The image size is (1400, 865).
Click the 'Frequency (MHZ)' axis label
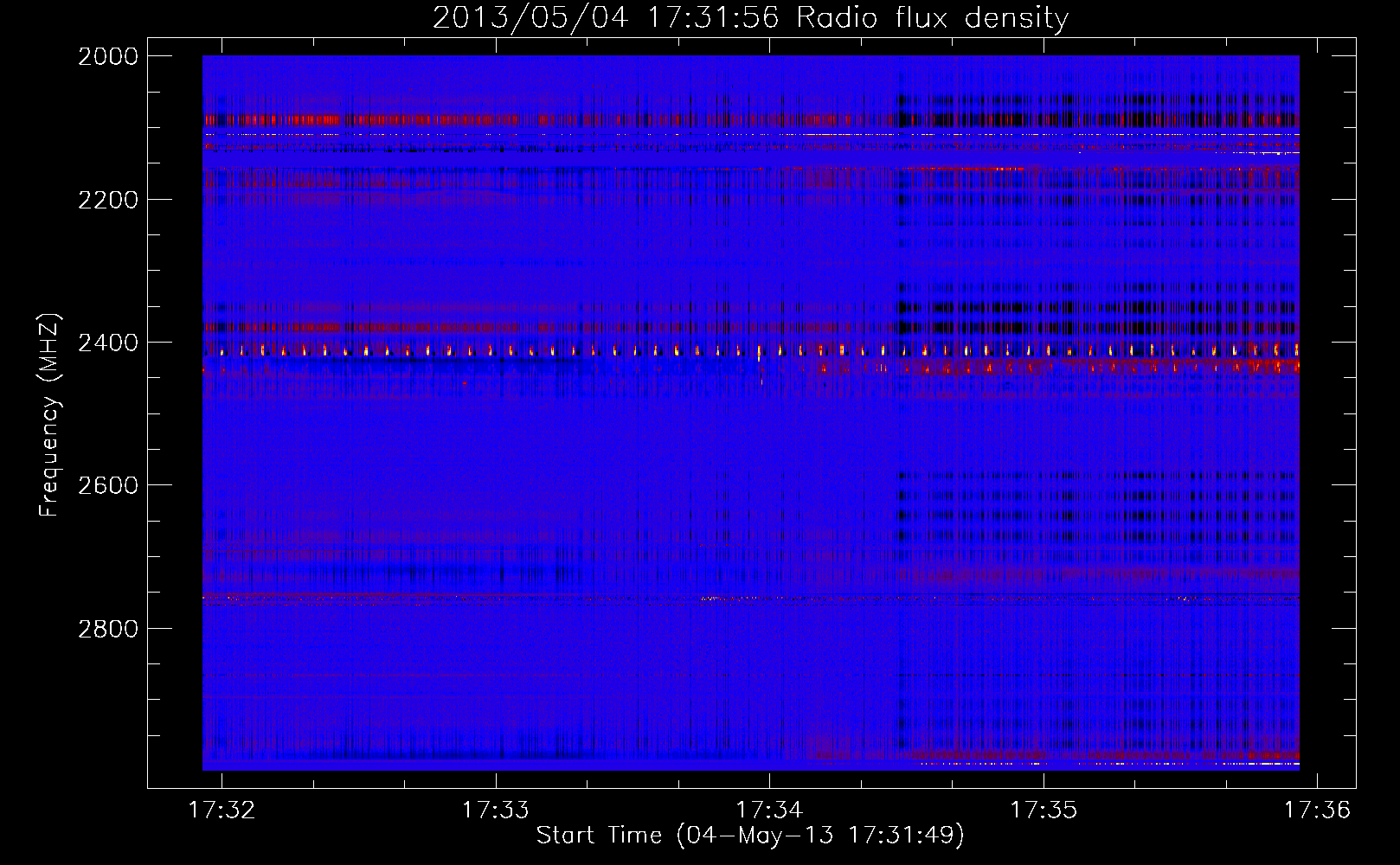pos(49,415)
